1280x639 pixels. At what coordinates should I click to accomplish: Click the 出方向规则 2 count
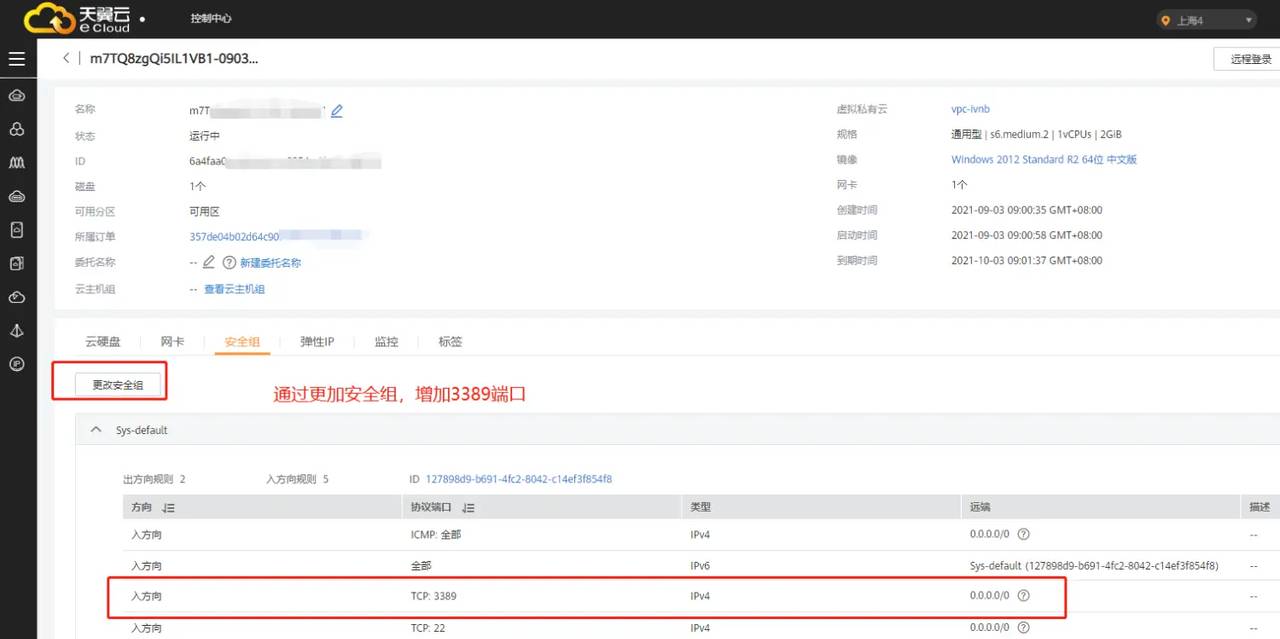pyautogui.click(x=154, y=479)
